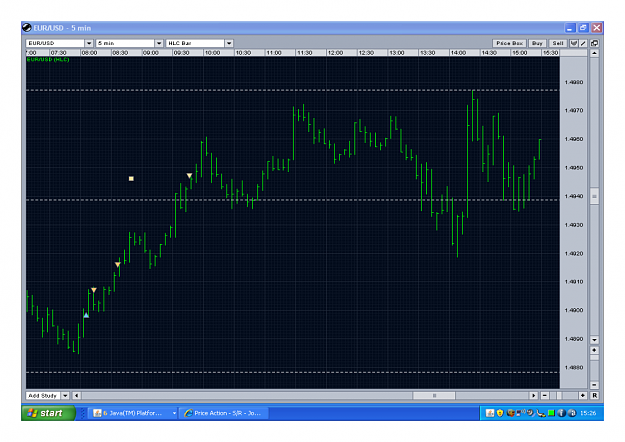Viewport: 625px width, 442px height.
Task: Click the scroll chart right arrow
Action: tap(534, 395)
